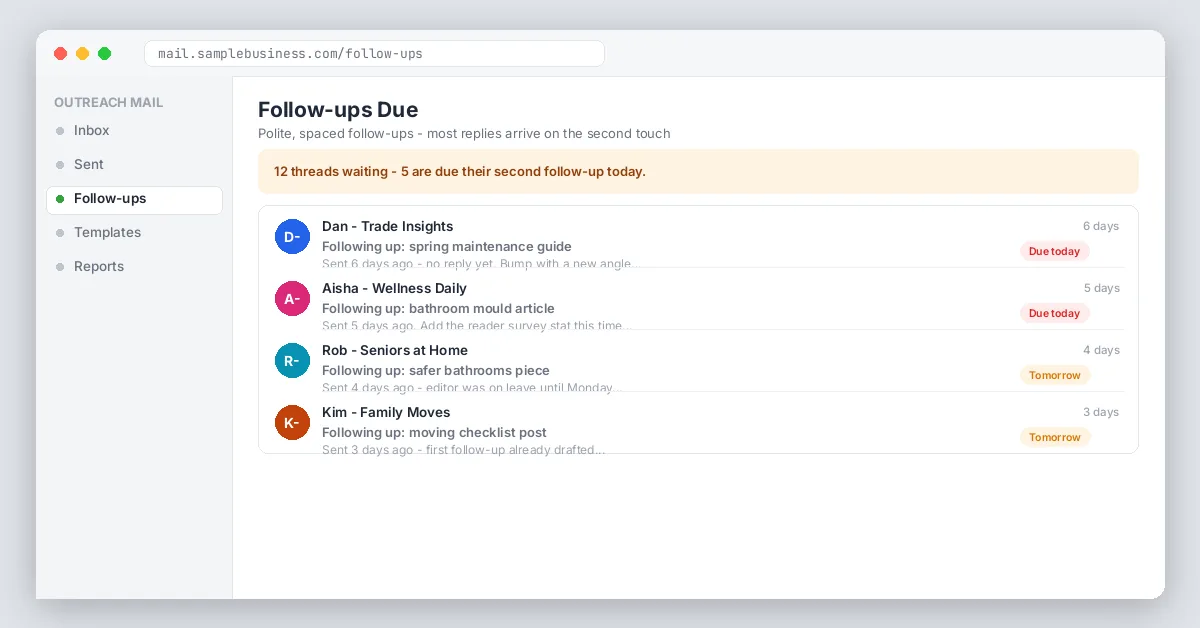Click the gray dot beside Sent
This screenshot has height=628, width=1200.
click(x=60, y=165)
